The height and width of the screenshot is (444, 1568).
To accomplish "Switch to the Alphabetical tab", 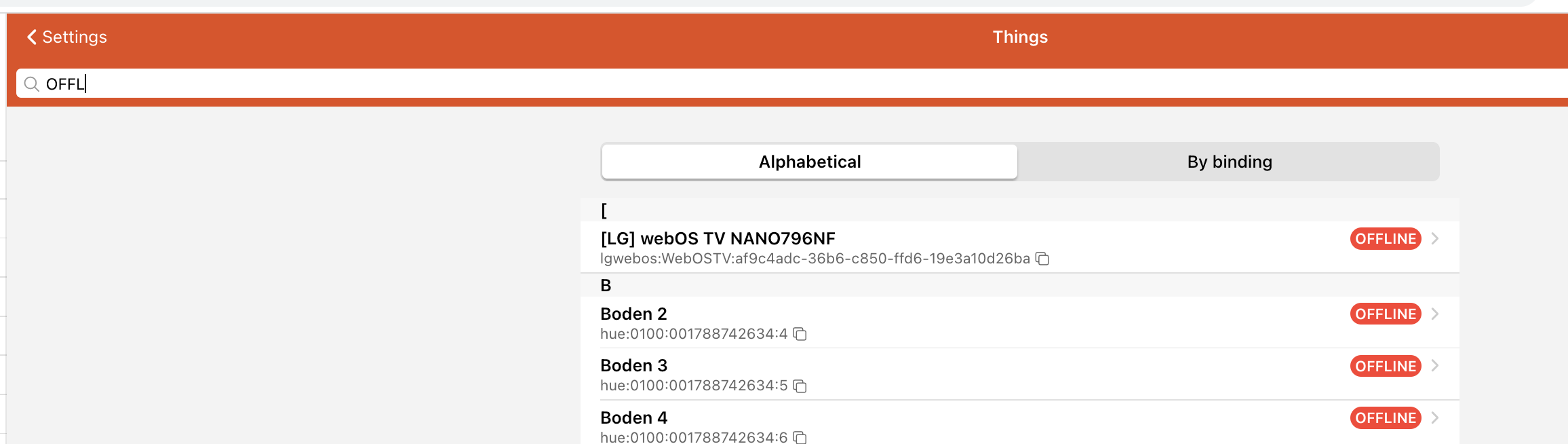I will tap(809, 162).
